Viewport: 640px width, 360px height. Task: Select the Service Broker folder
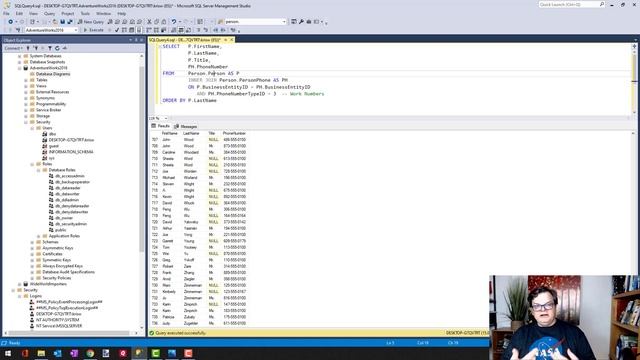coord(49,110)
